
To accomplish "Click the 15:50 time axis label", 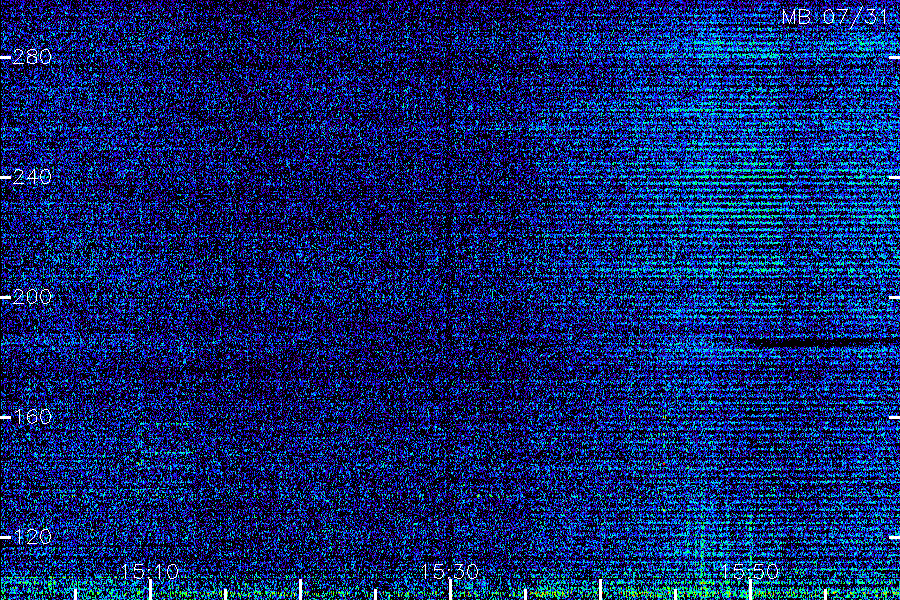I will click(750, 572).
